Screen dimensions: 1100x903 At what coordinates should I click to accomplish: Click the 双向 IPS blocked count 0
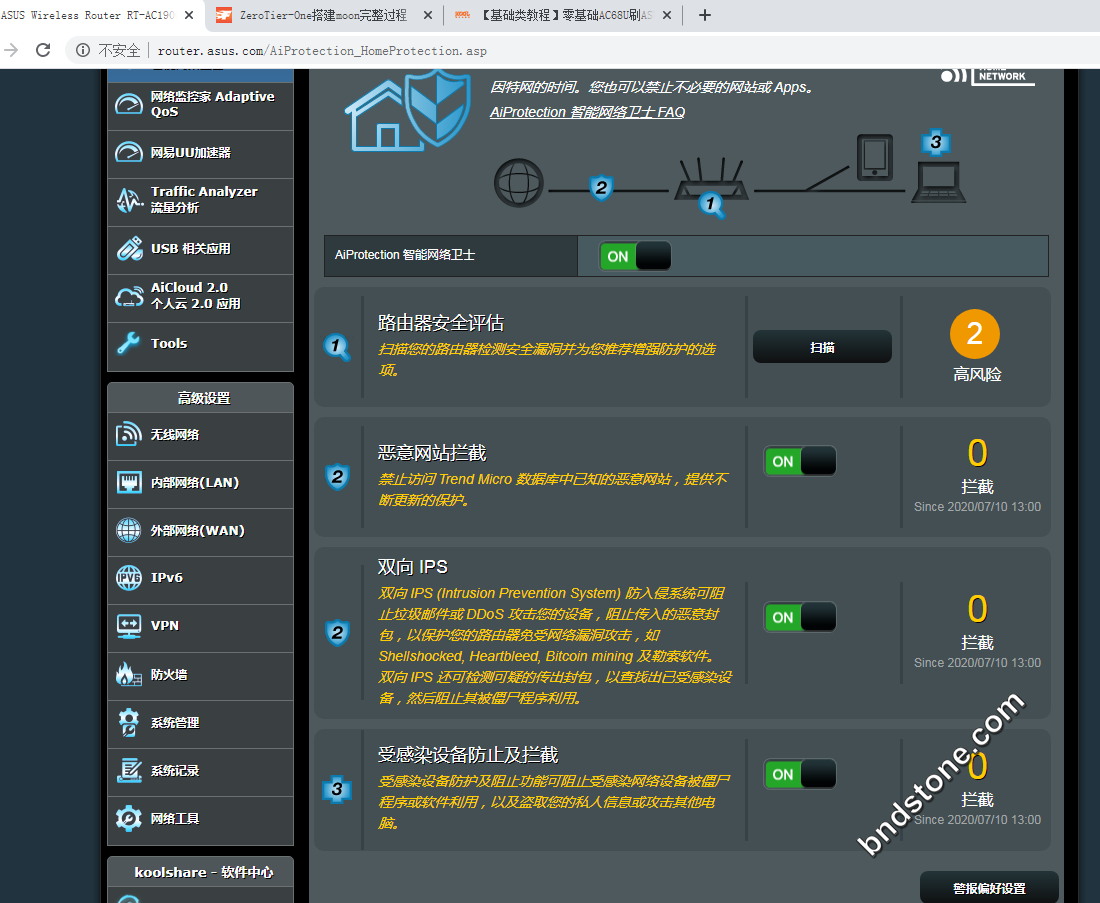click(977, 609)
